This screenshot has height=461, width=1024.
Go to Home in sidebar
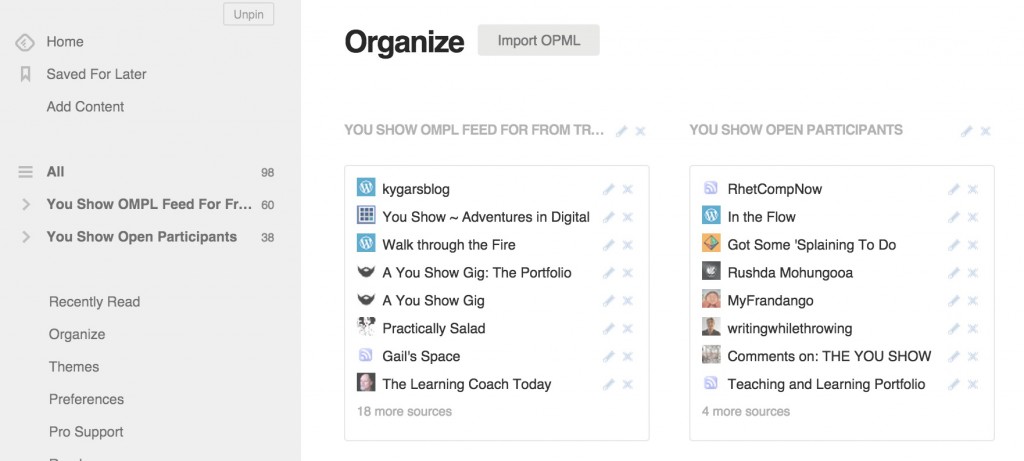click(65, 42)
